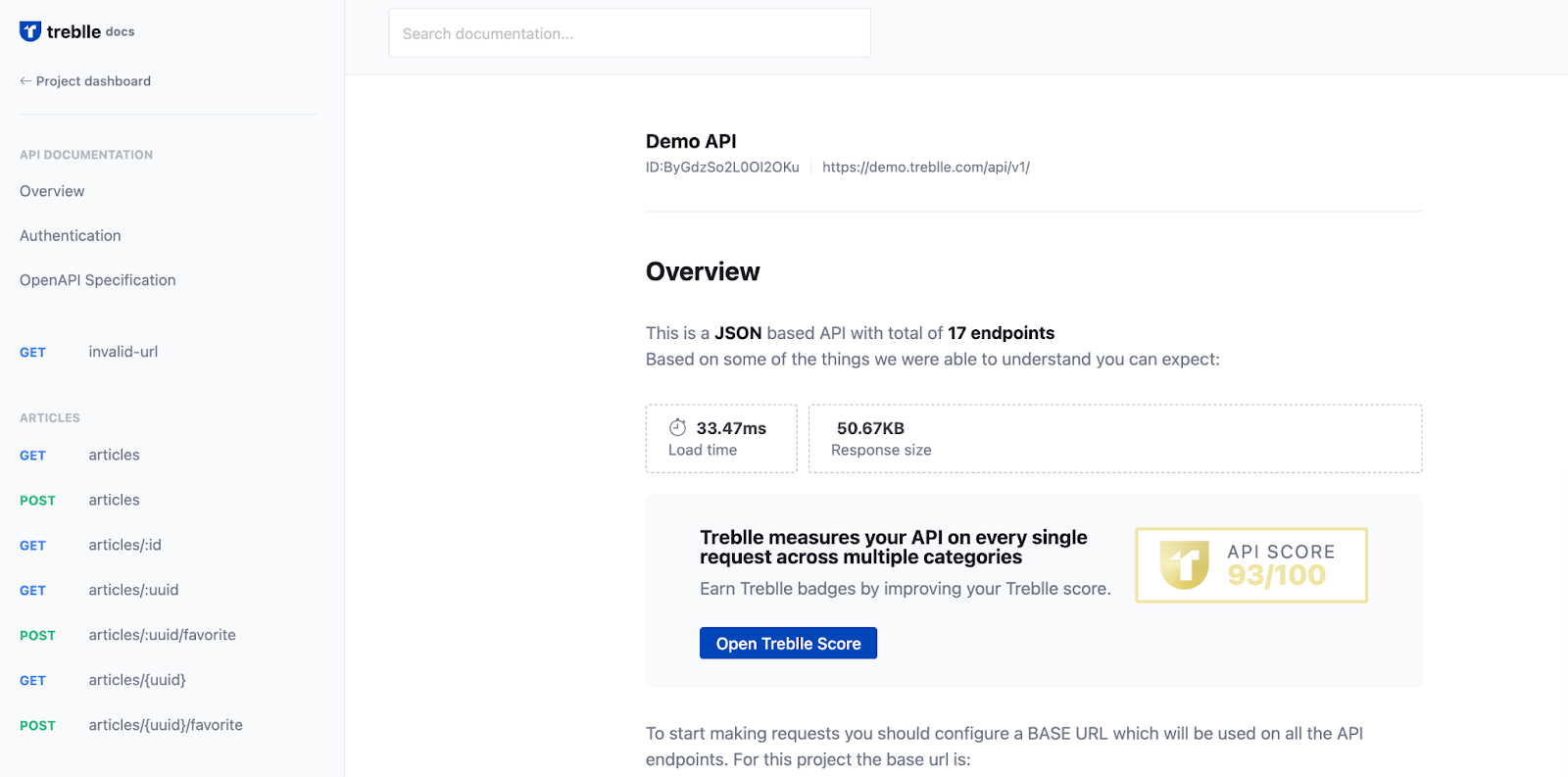Click the 'treblle docs' wordmark text
Viewport: 1568px width, 777px height.
point(90,31)
